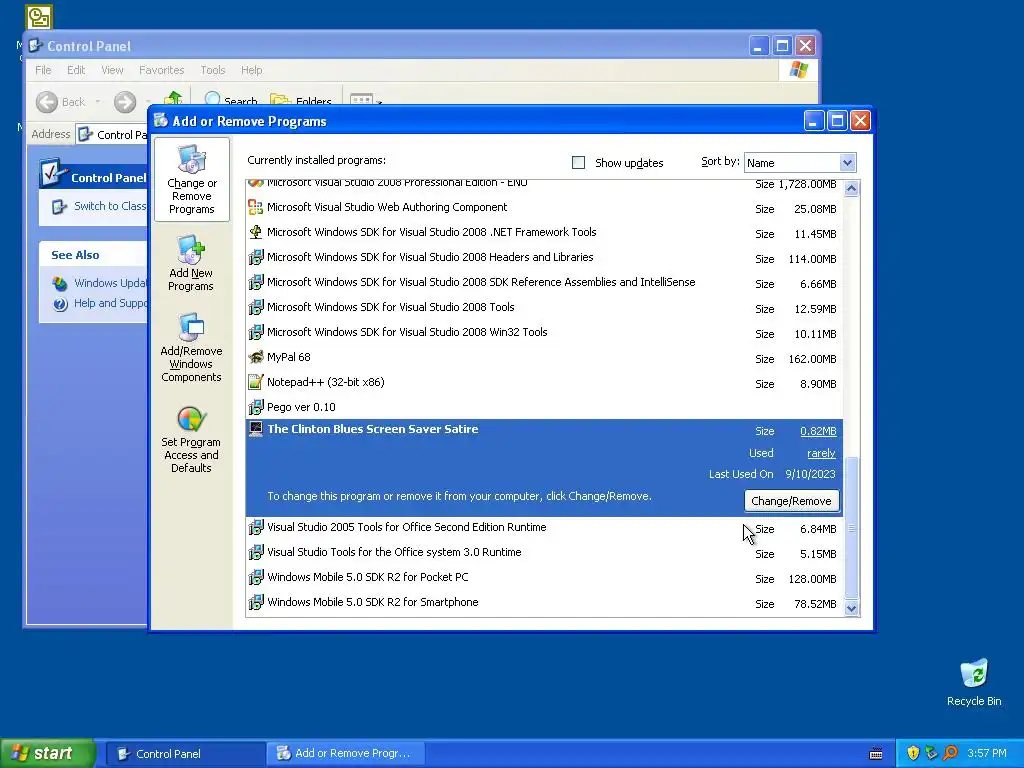The width and height of the screenshot is (1024, 768).
Task: Select the Change or Remove Programs icon
Action: (191, 180)
